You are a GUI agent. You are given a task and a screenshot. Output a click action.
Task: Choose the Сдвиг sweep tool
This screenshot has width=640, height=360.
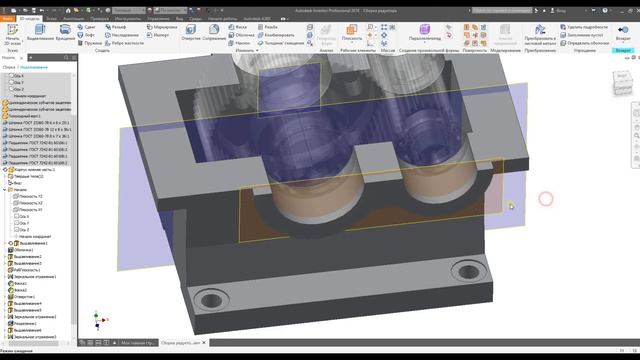click(x=86, y=27)
